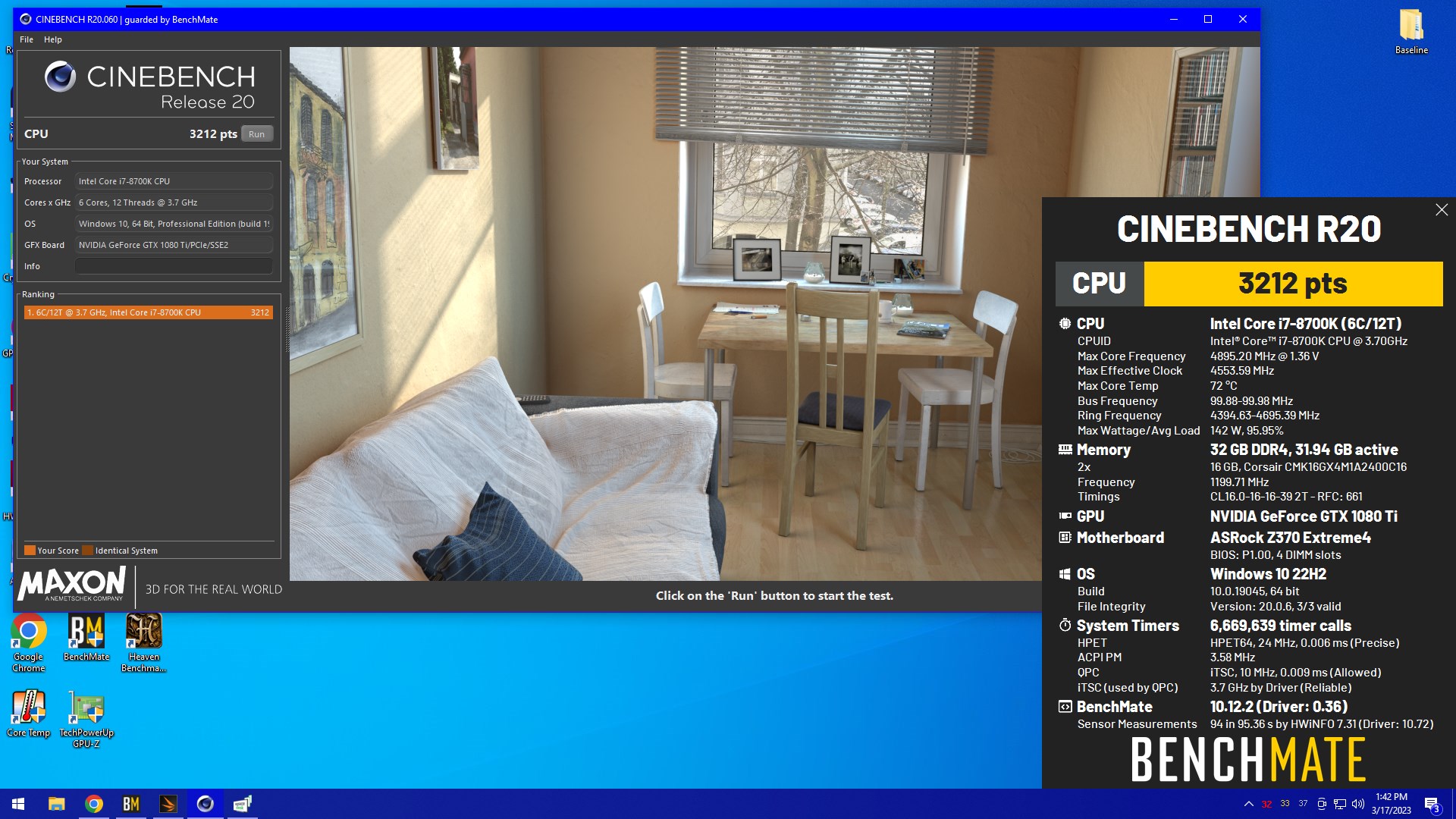Open the Help menu in Cinebench

[53, 39]
